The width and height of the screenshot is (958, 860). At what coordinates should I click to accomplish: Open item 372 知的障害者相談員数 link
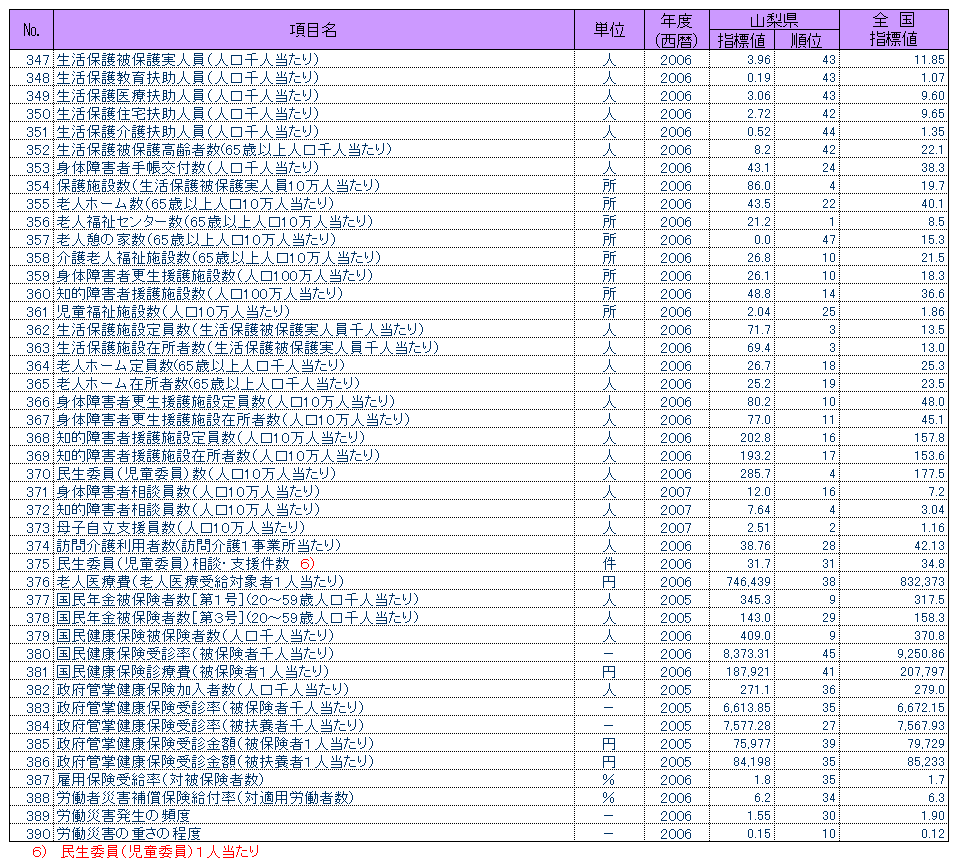pyautogui.click(x=188, y=510)
